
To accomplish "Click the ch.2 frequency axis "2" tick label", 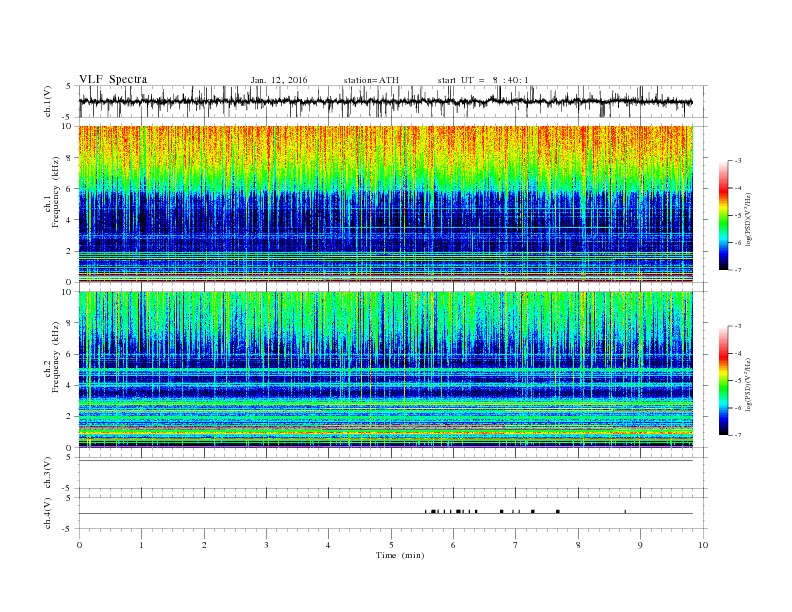I will click(70, 416).
